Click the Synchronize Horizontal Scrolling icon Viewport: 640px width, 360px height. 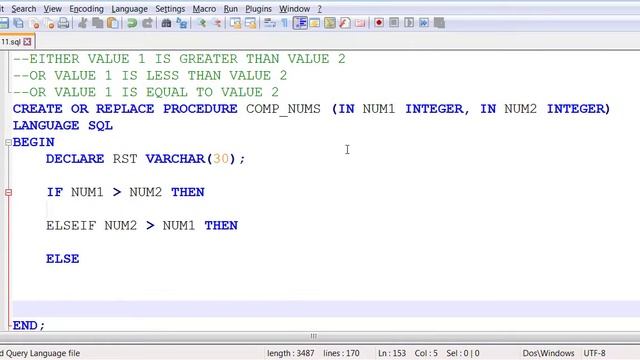[x=251, y=23]
